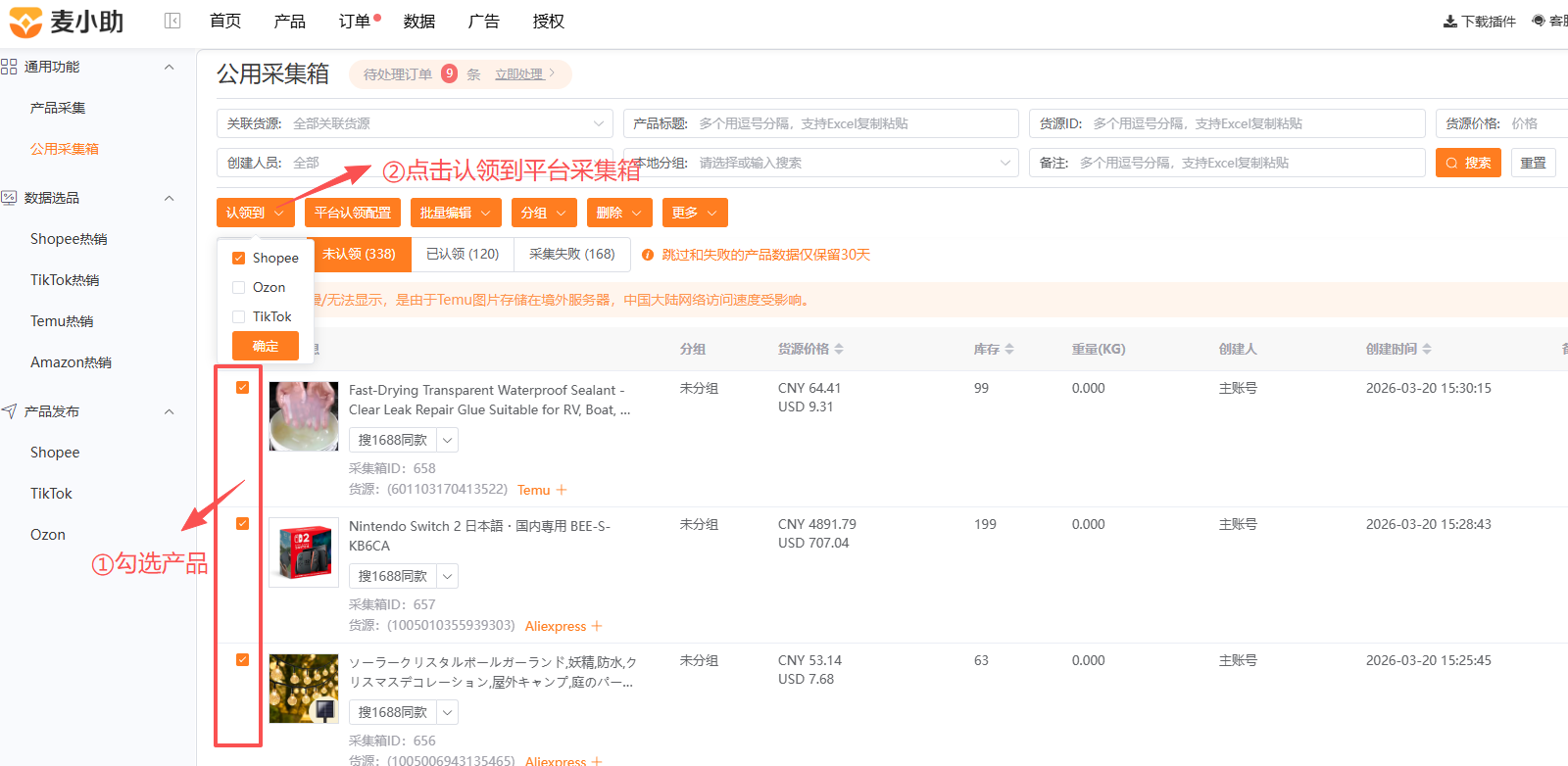The height and width of the screenshot is (766, 1568).
Task: Open the 订单 top menu
Action: coord(355,22)
